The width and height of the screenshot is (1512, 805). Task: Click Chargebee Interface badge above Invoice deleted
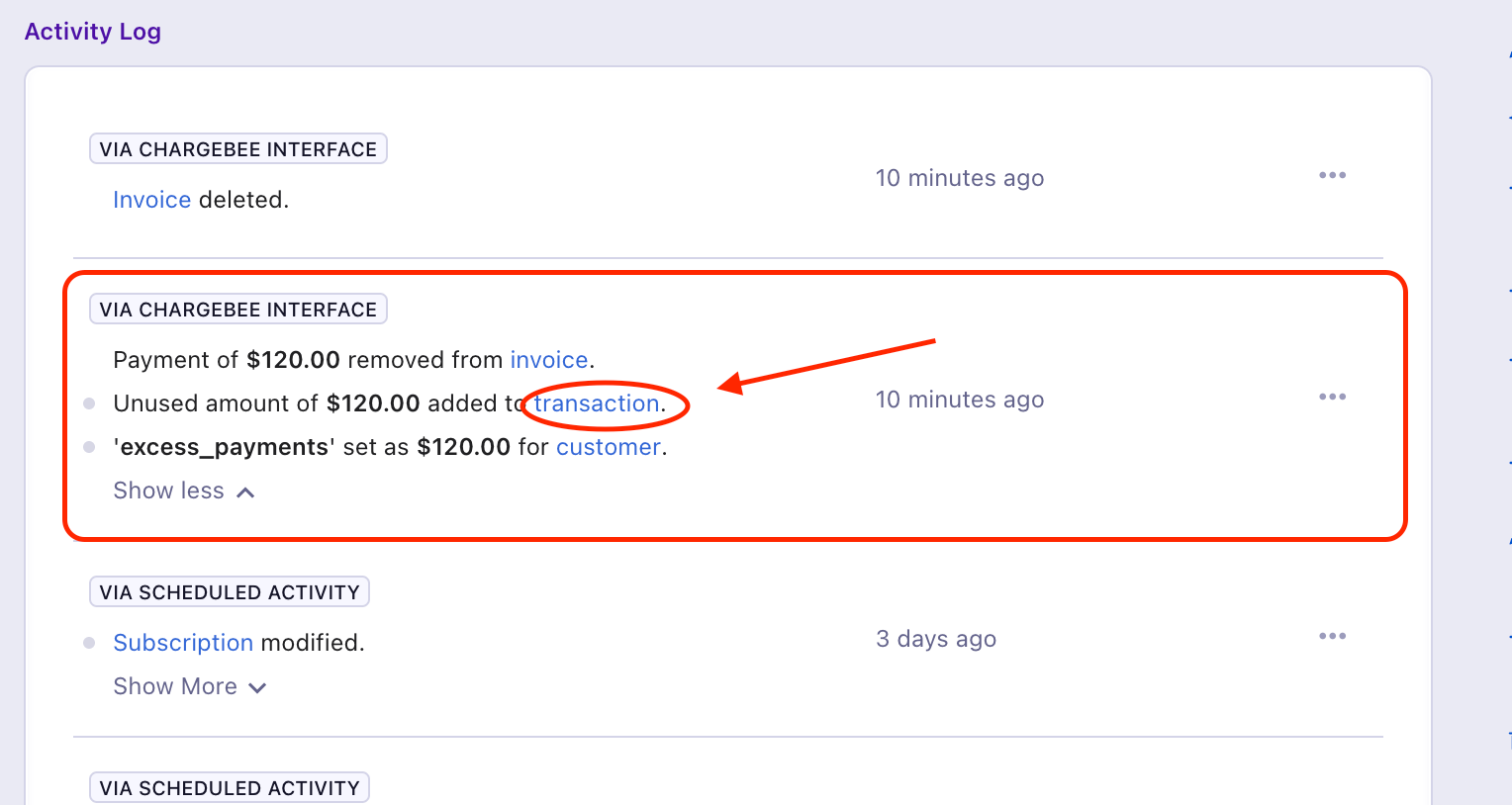[237, 149]
